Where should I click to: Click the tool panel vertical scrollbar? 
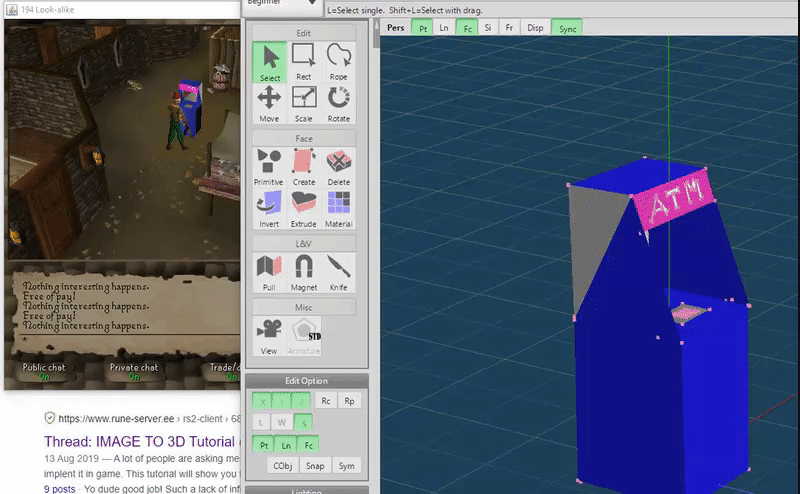[x=376, y=35]
